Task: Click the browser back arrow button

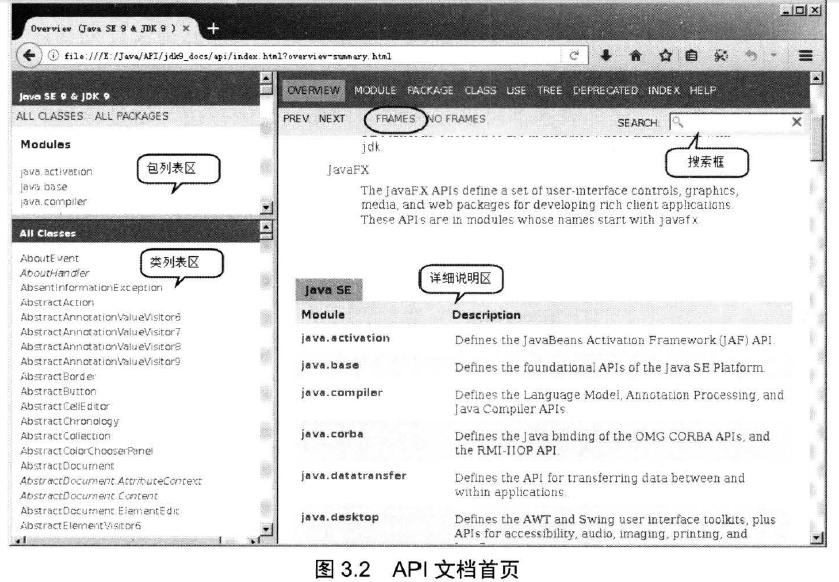Action: 29,55
